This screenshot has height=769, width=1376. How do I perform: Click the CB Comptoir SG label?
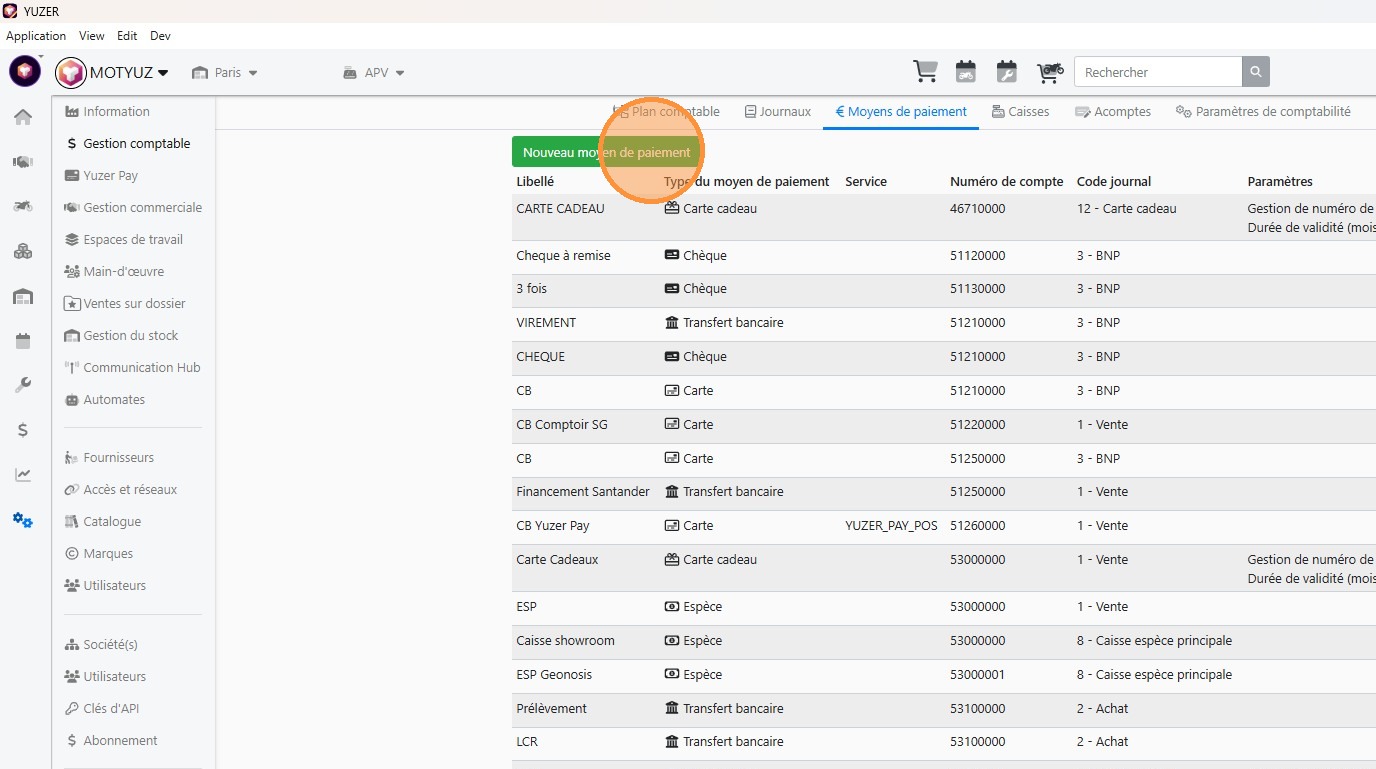(x=562, y=425)
